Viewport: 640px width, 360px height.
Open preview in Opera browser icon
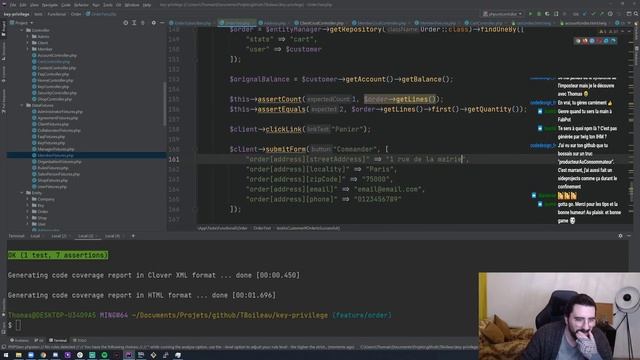tap(599, 41)
